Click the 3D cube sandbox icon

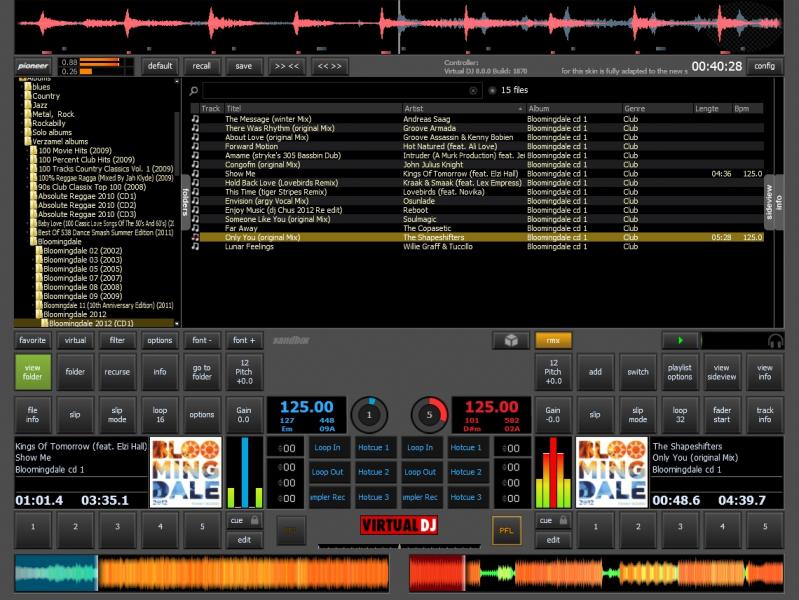point(511,341)
